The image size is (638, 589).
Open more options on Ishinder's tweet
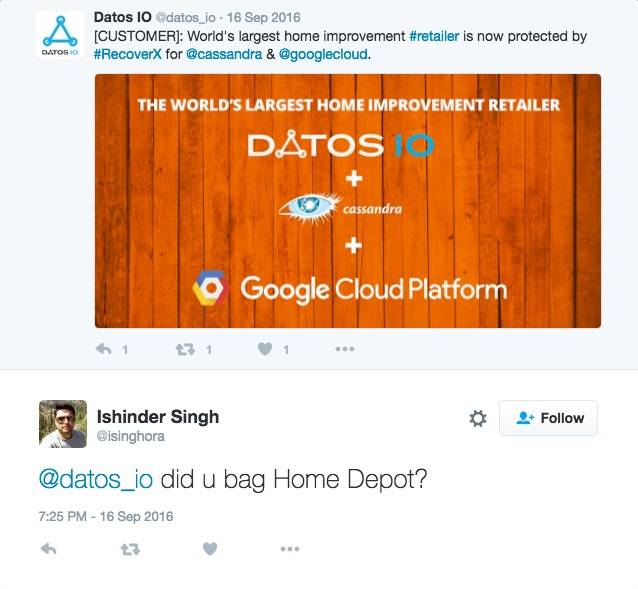[289, 548]
